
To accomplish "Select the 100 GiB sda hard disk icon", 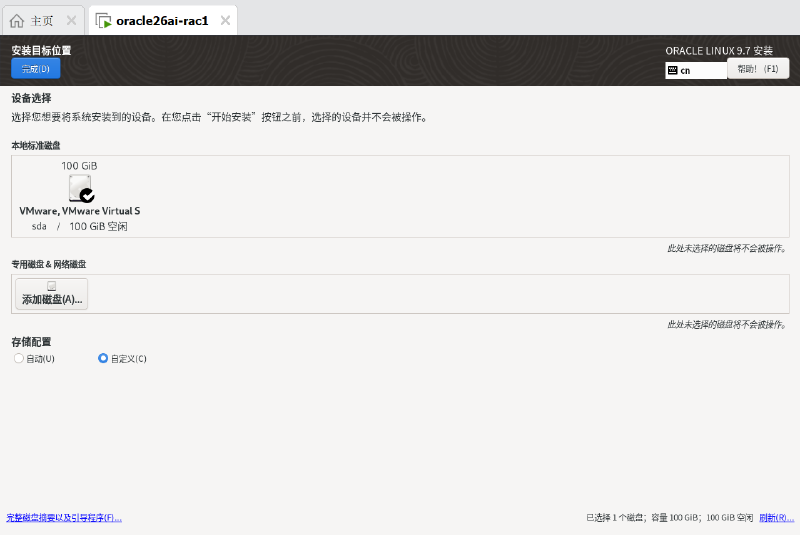I will pos(81,188).
